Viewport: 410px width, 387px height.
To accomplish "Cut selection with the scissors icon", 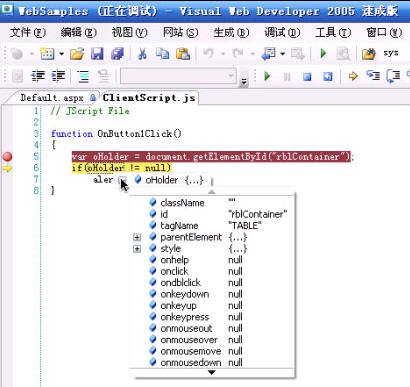I will [x=142, y=54].
